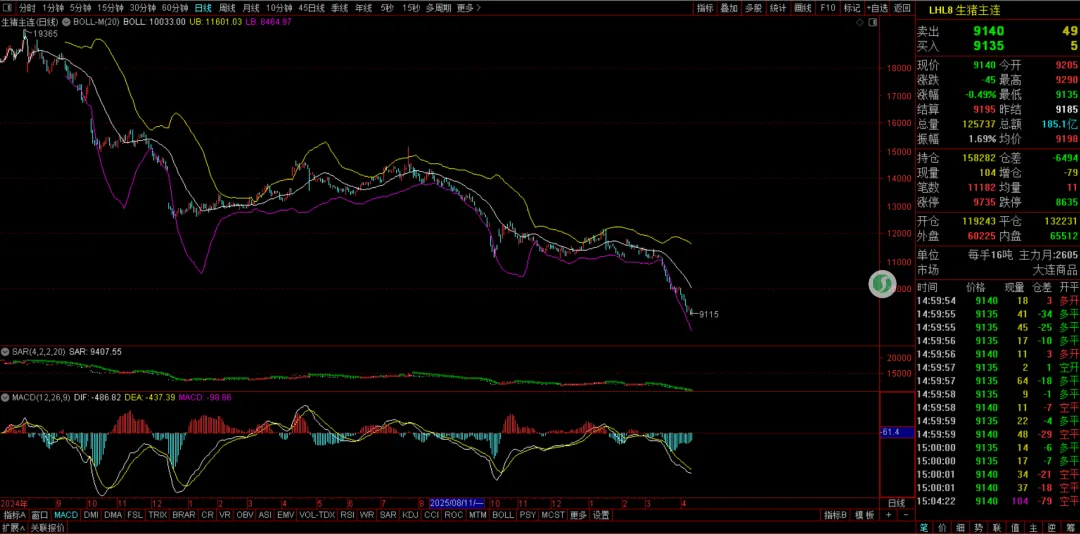Viewport: 1080px width, 535px height.
Task: Toggle the side panel icon beside diamond
Action: pyautogui.click(x=873, y=22)
